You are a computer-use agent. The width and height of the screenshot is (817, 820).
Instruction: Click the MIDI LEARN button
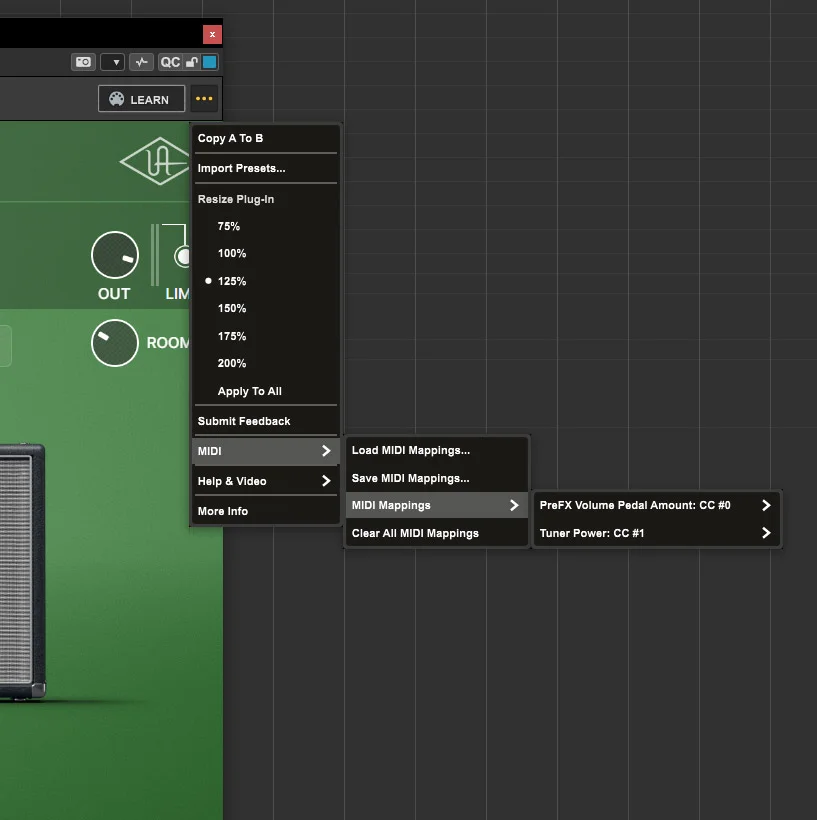[142, 99]
